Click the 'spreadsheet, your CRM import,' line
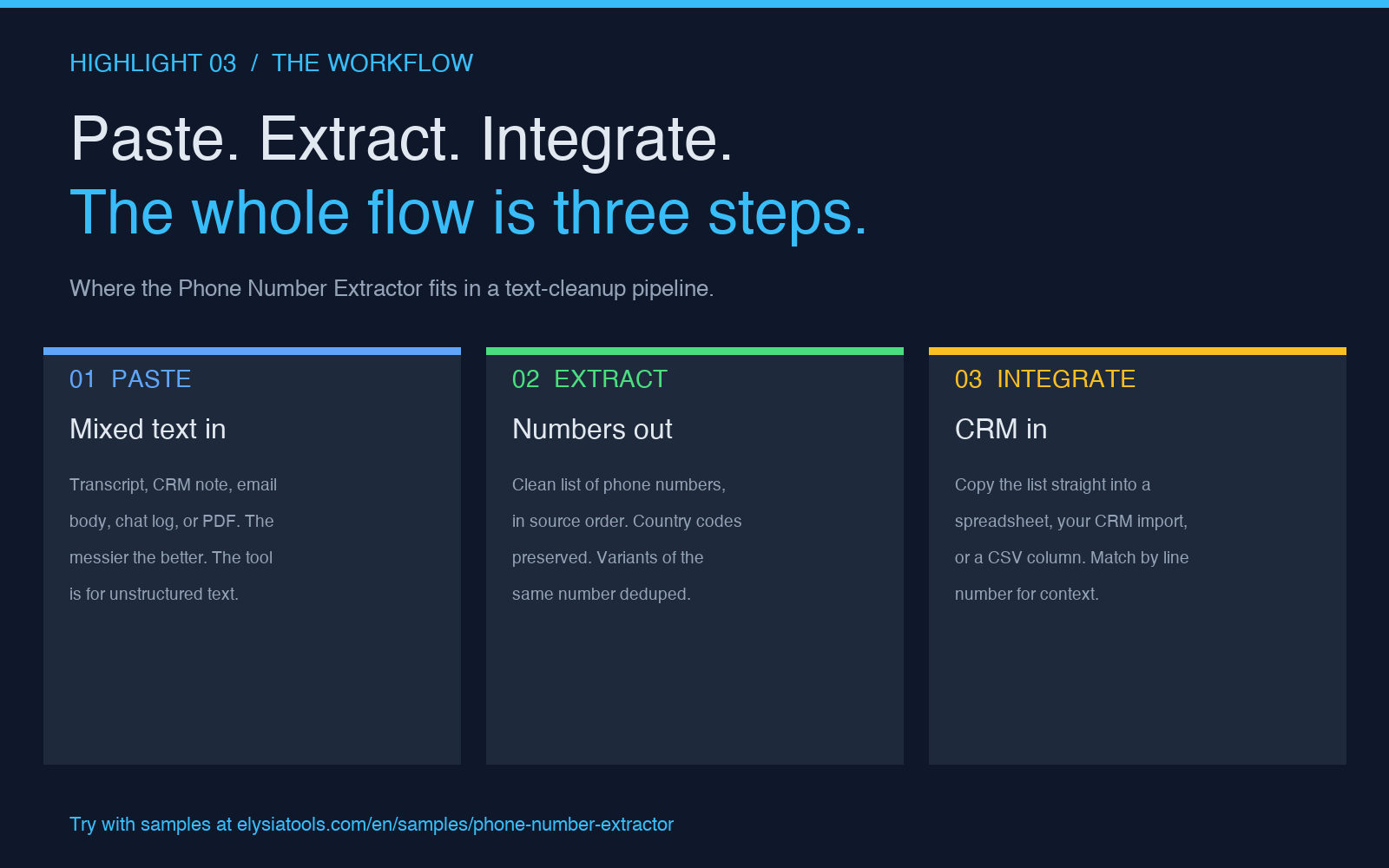This screenshot has width=1389, height=868. [x=1071, y=522]
